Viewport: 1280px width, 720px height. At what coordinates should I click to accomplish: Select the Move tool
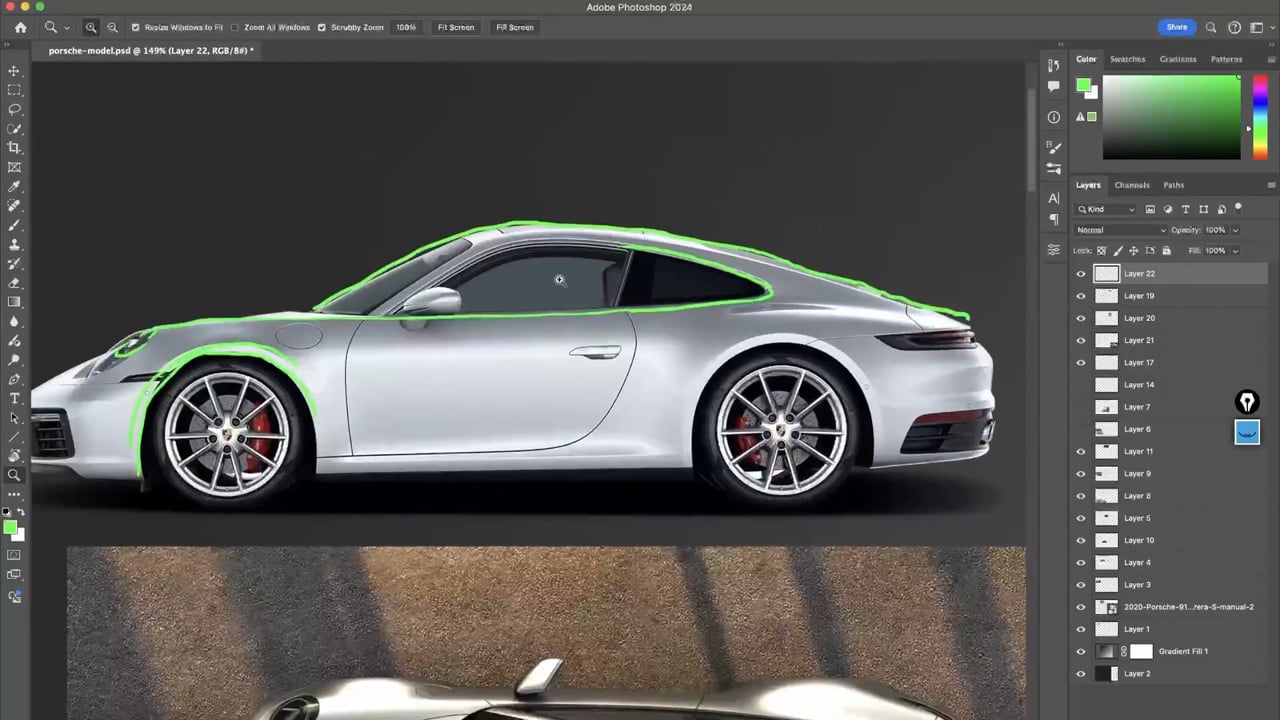click(x=14, y=70)
